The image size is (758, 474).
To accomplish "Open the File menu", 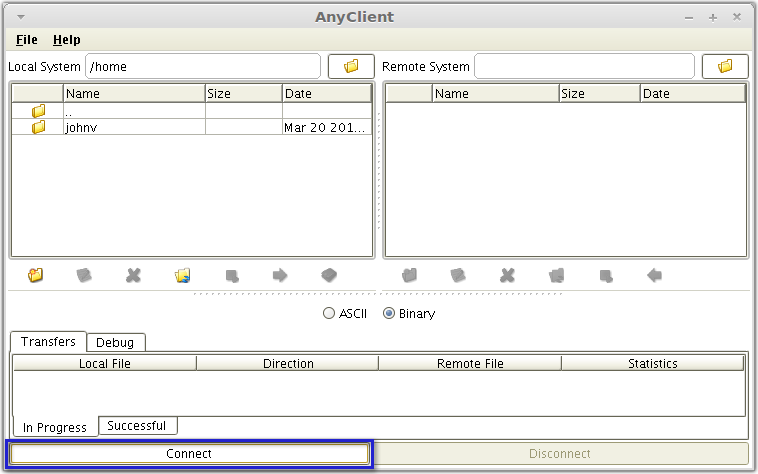I will 27,40.
